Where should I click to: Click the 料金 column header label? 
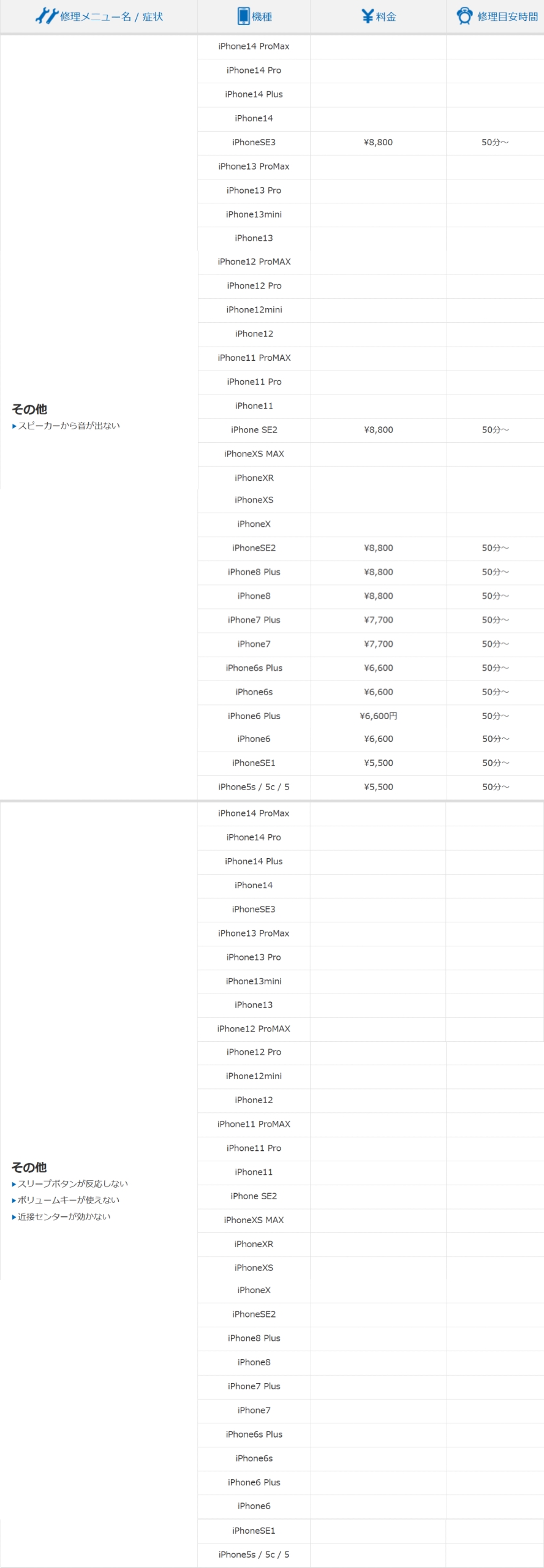(x=386, y=17)
